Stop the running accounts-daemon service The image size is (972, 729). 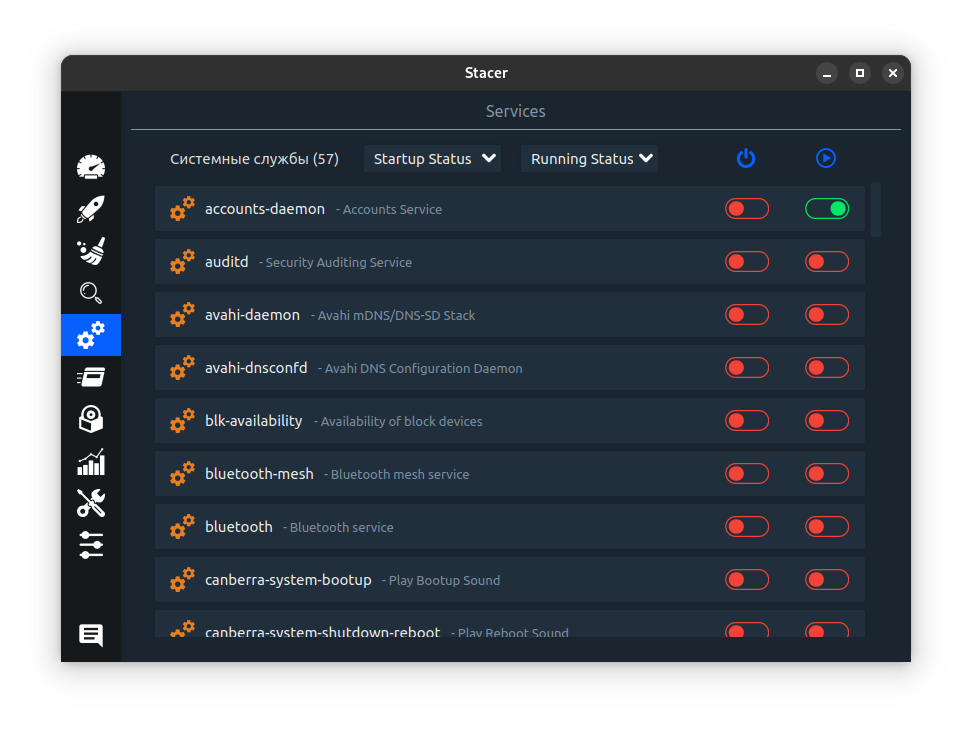tap(827, 209)
